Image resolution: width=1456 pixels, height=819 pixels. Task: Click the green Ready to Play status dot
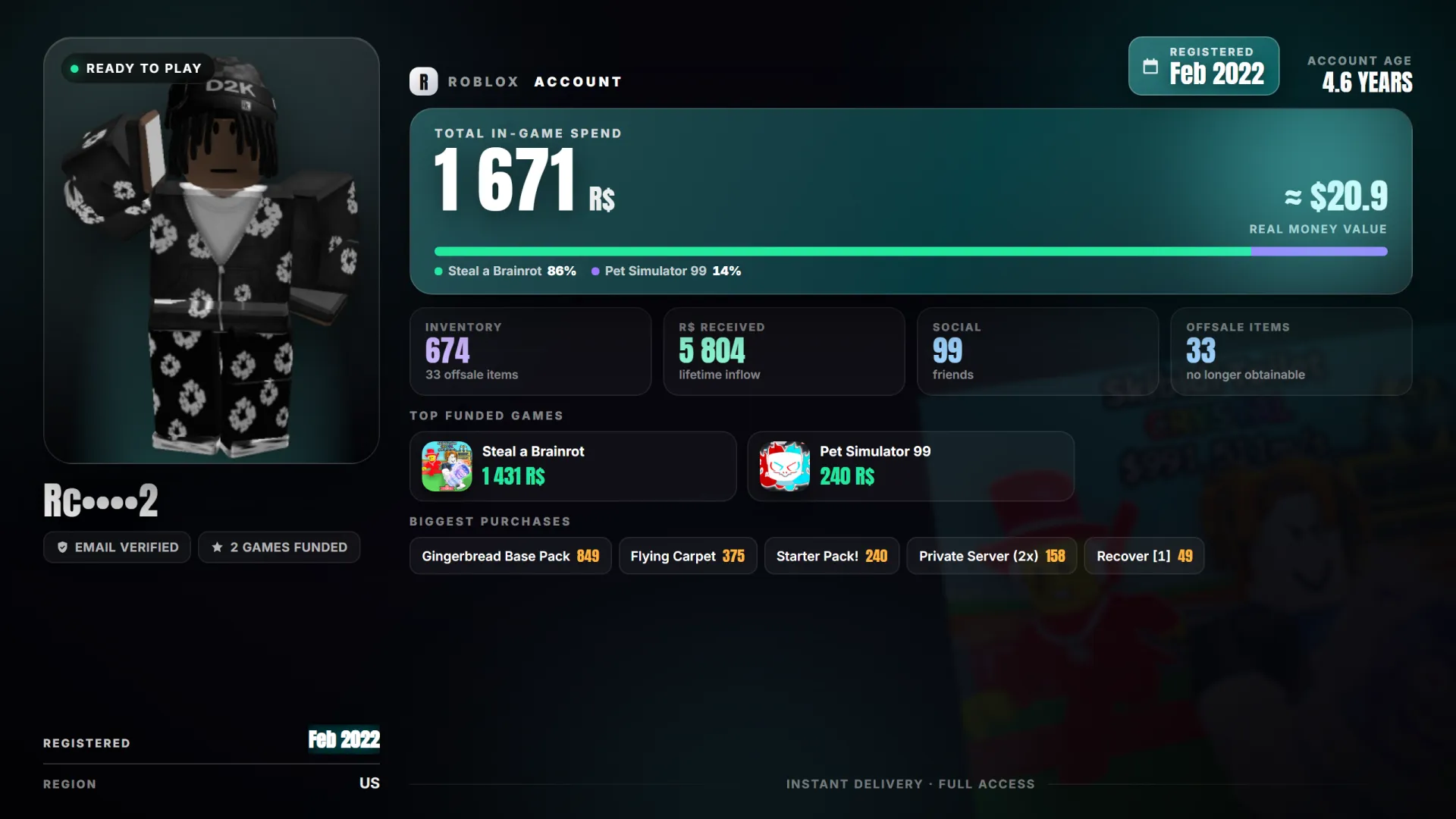click(x=74, y=68)
